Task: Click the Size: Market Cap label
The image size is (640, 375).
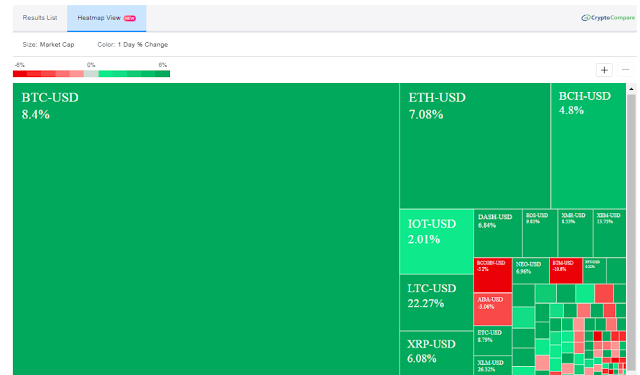Action: click(49, 44)
